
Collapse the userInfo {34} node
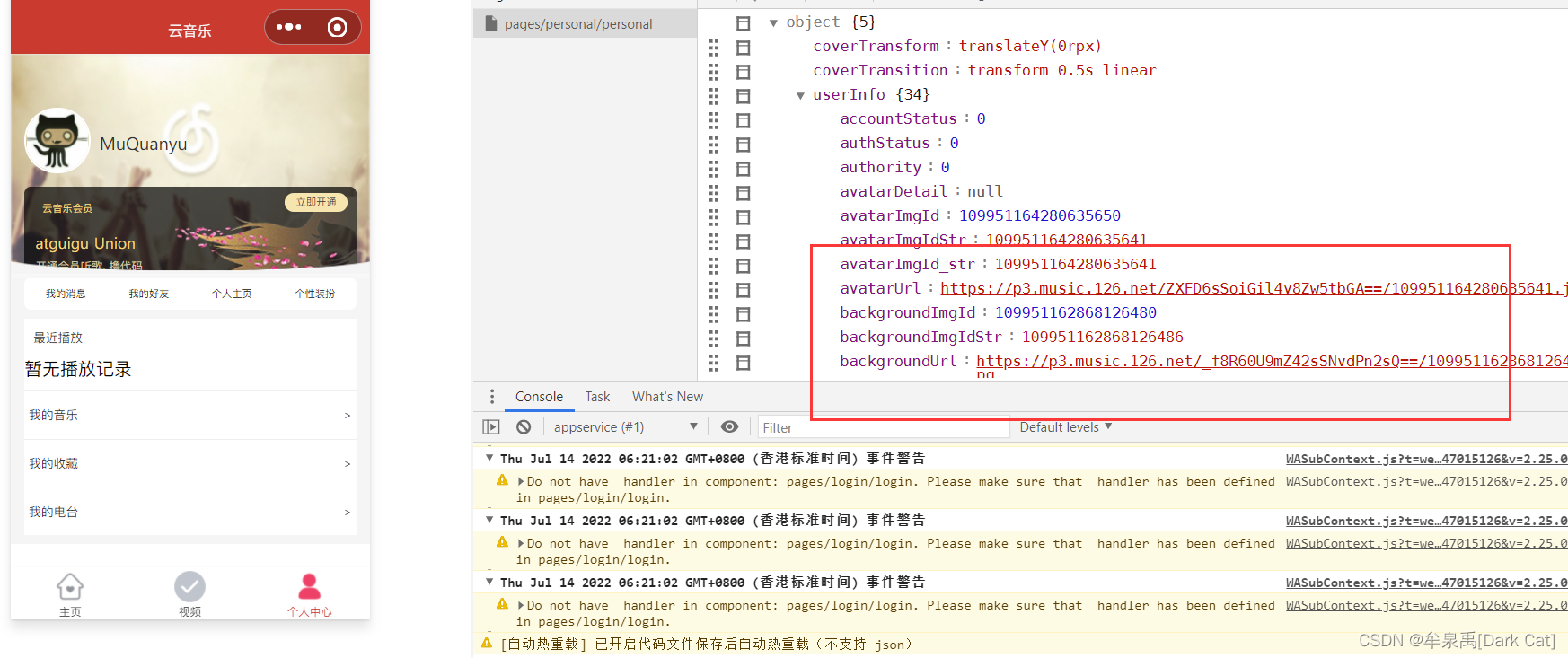(800, 95)
